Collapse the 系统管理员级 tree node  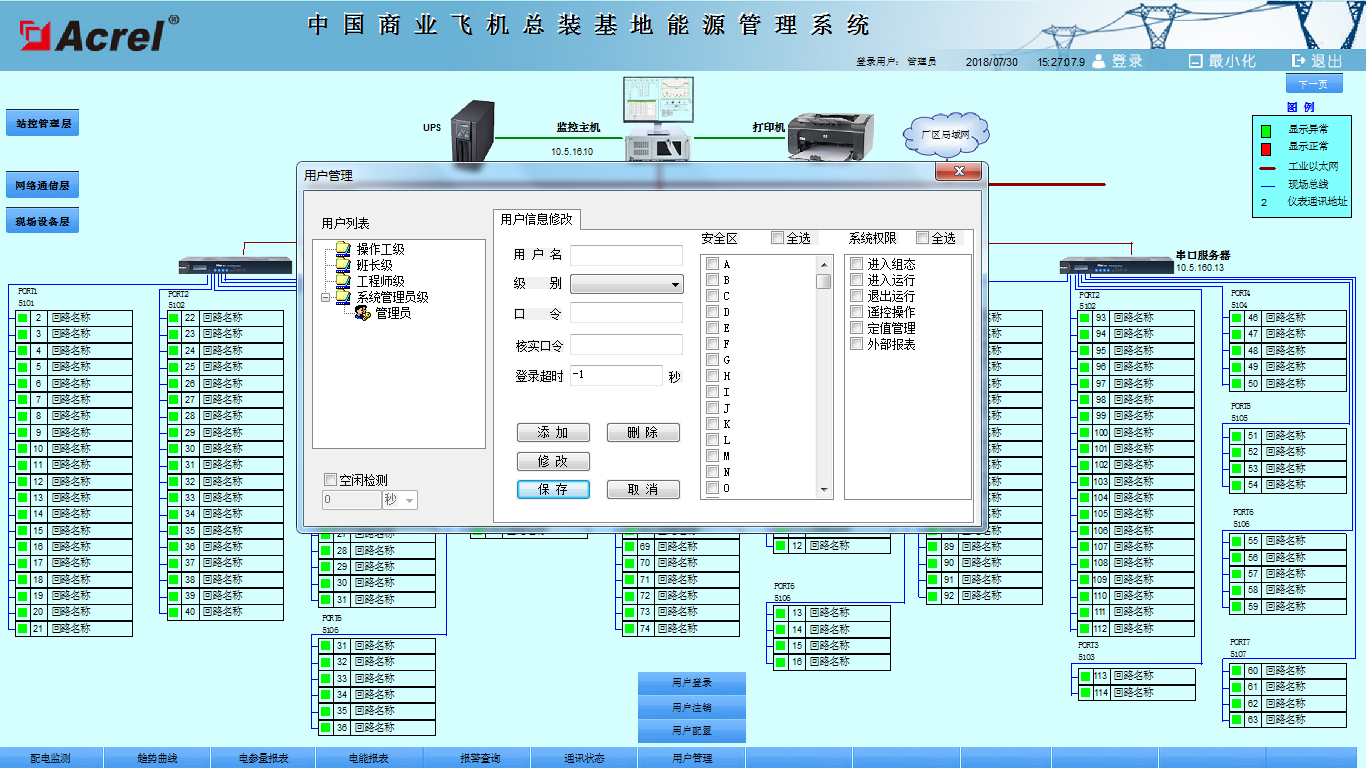click(326, 297)
